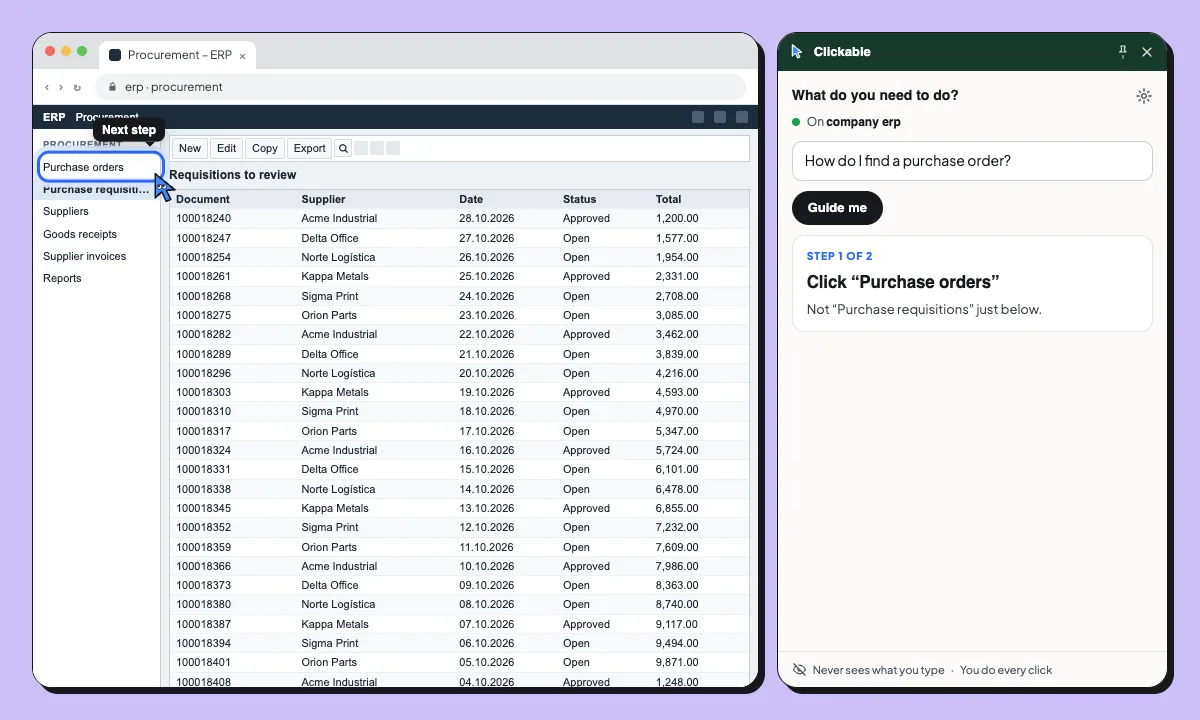Click the New toolbar button
This screenshot has height=720, width=1200.
190,148
